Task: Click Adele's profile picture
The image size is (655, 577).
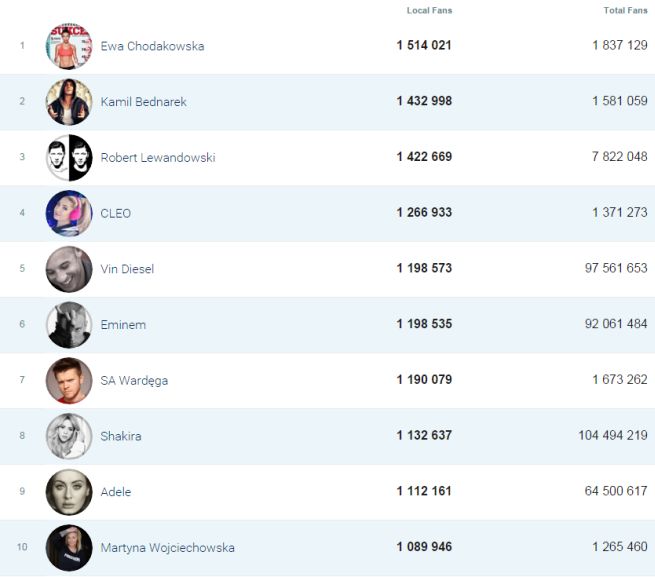Action: (x=69, y=492)
